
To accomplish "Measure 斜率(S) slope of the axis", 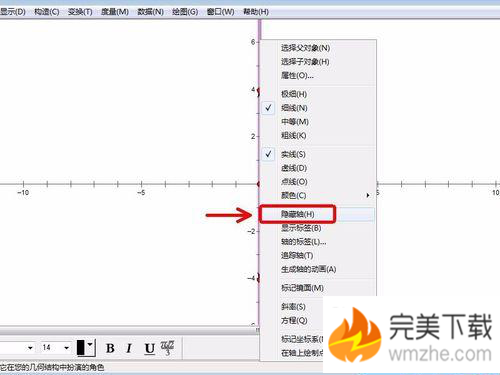I will click(293, 306).
